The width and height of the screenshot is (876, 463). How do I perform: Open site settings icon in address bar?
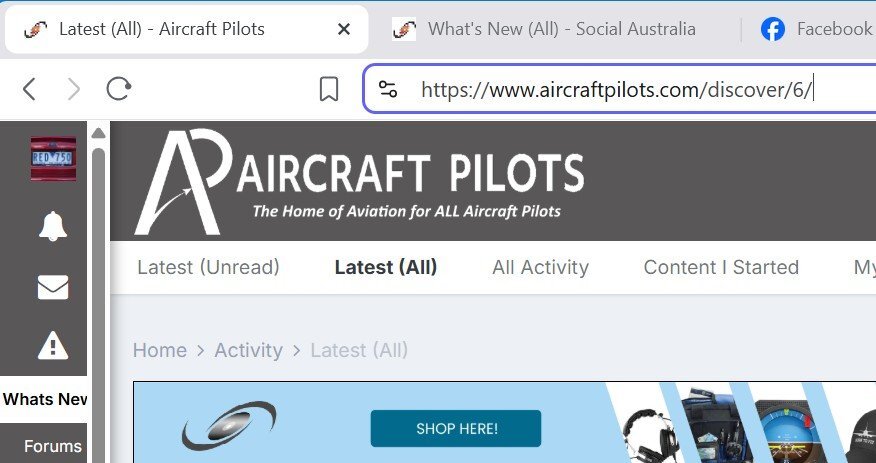(x=388, y=89)
